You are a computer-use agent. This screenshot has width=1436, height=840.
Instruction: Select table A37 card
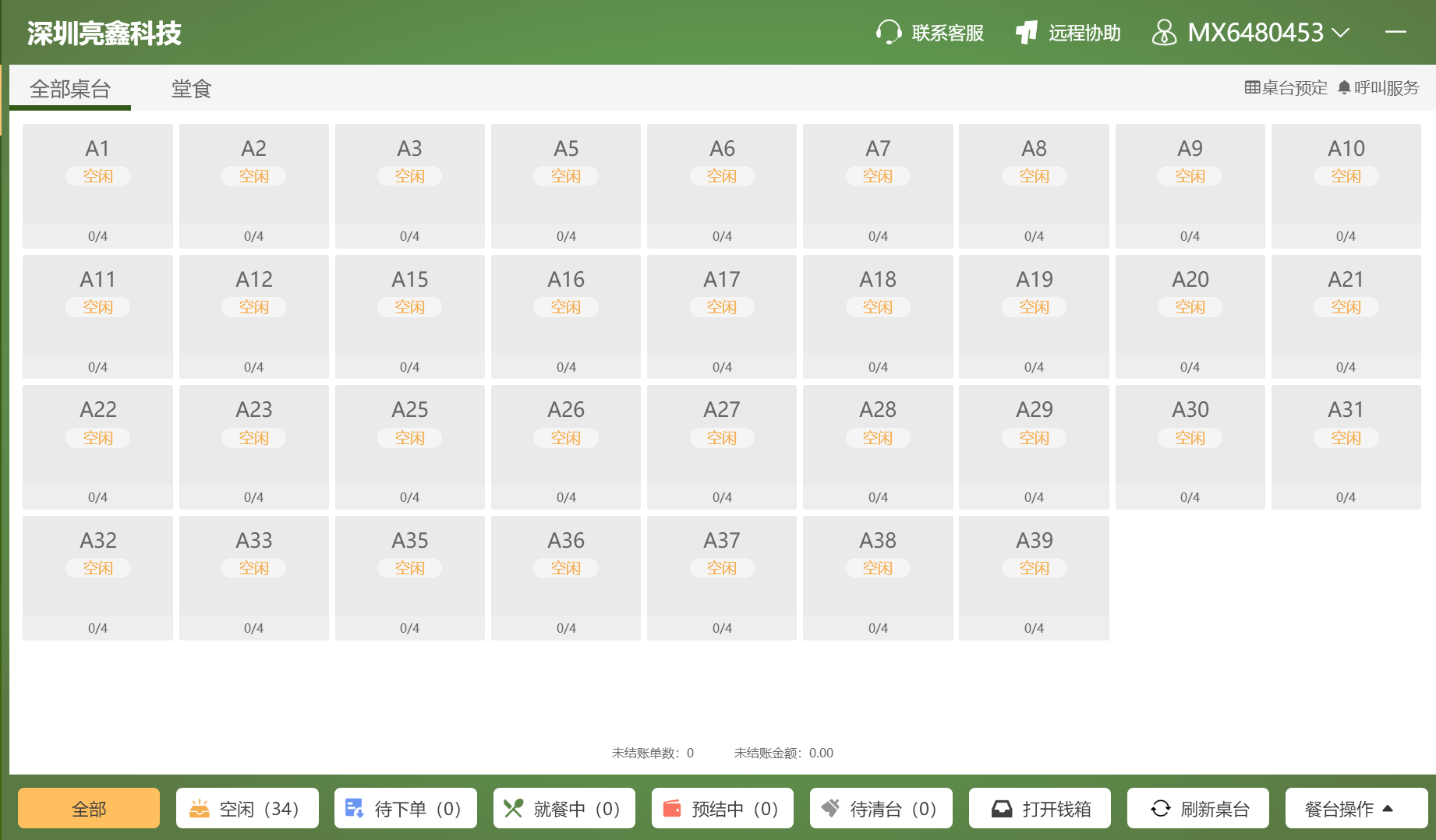point(722,578)
